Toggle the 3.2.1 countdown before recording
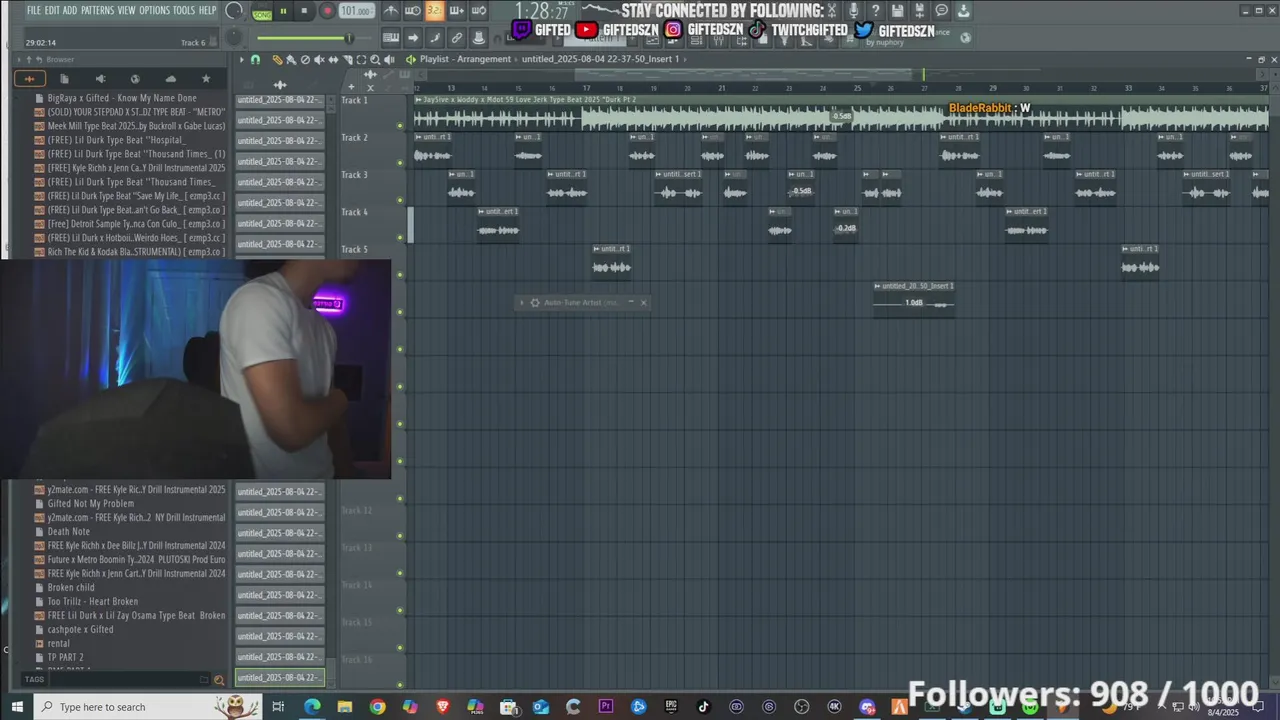 click(x=434, y=11)
